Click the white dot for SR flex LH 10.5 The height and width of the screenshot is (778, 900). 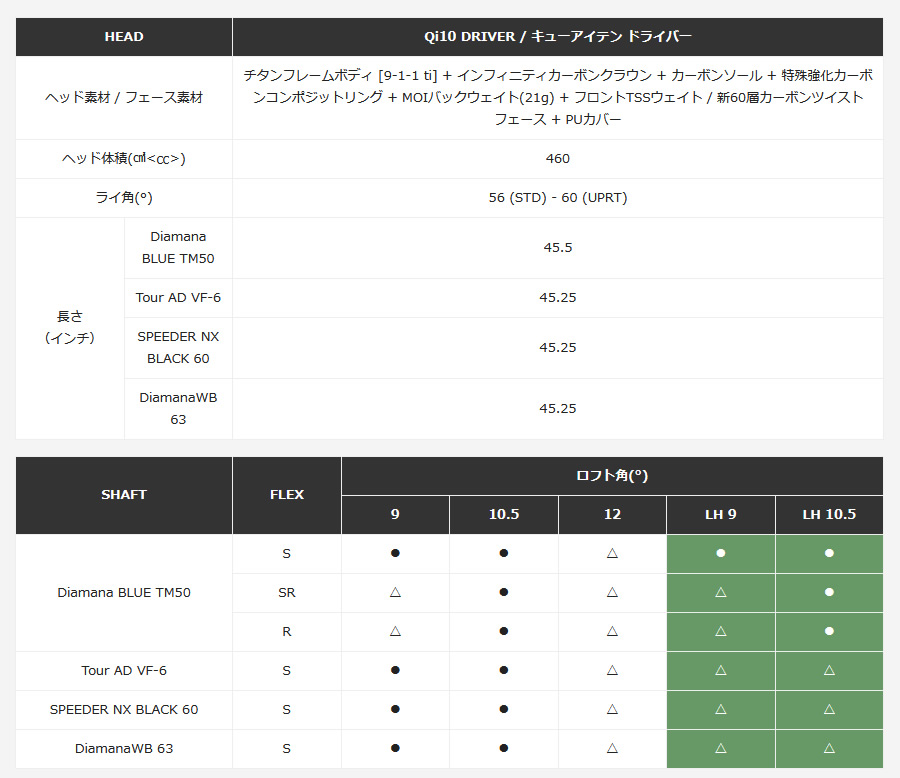click(x=829, y=593)
